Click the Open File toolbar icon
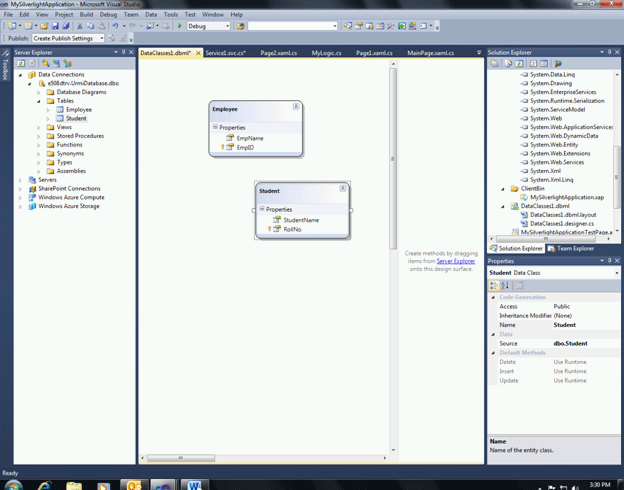This screenshot has width=624, height=490. pyautogui.click(x=44, y=26)
